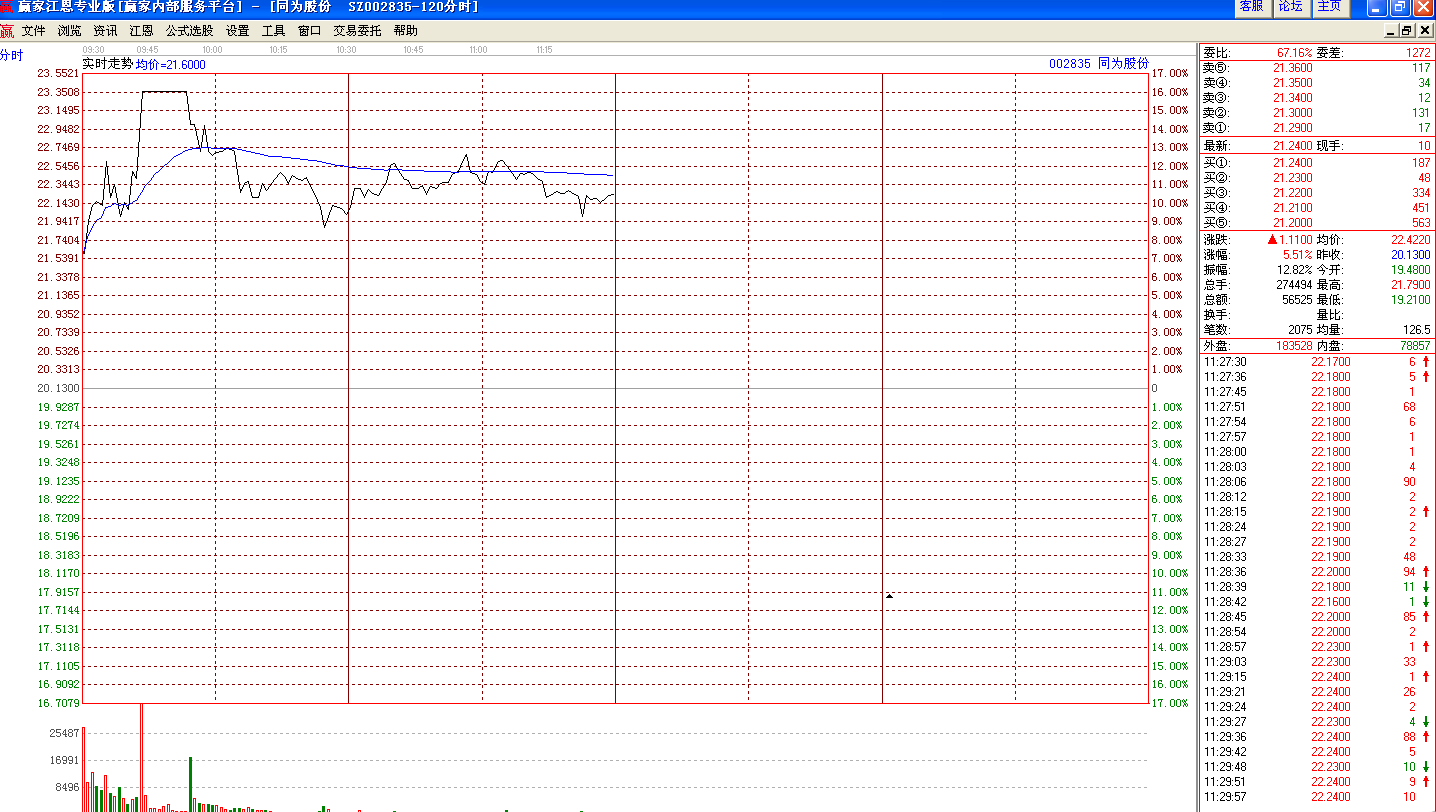Viewport: 1436px width, 812px height.
Task: Click the 均价=21.6000 average price label
Action: point(171,64)
